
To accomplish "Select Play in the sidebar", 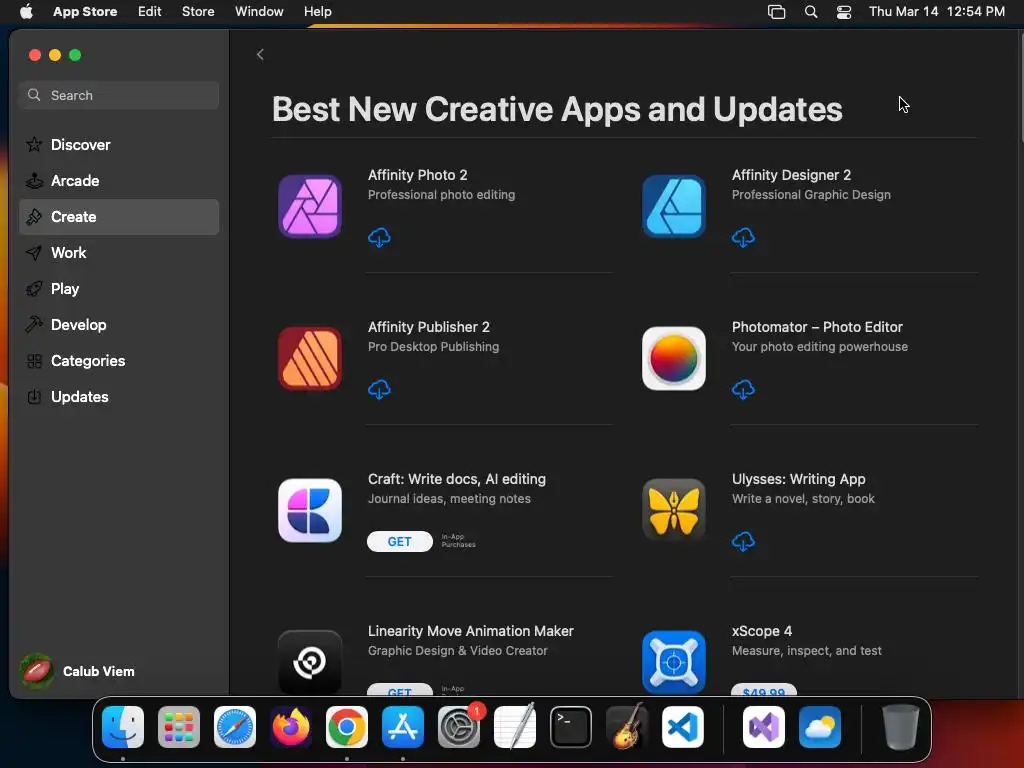I will coord(119,289).
